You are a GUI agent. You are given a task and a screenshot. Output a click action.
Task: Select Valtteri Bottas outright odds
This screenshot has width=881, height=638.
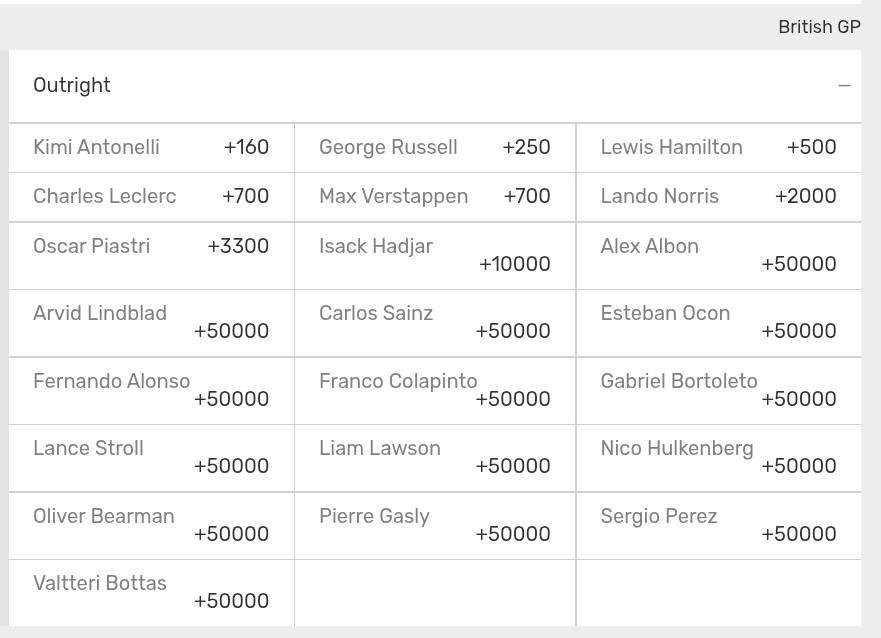tap(152, 593)
